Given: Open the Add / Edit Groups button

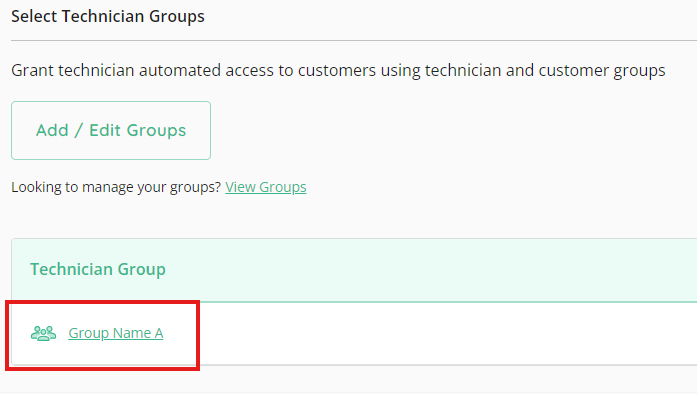Looking at the screenshot, I should pyautogui.click(x=111, y=130).
